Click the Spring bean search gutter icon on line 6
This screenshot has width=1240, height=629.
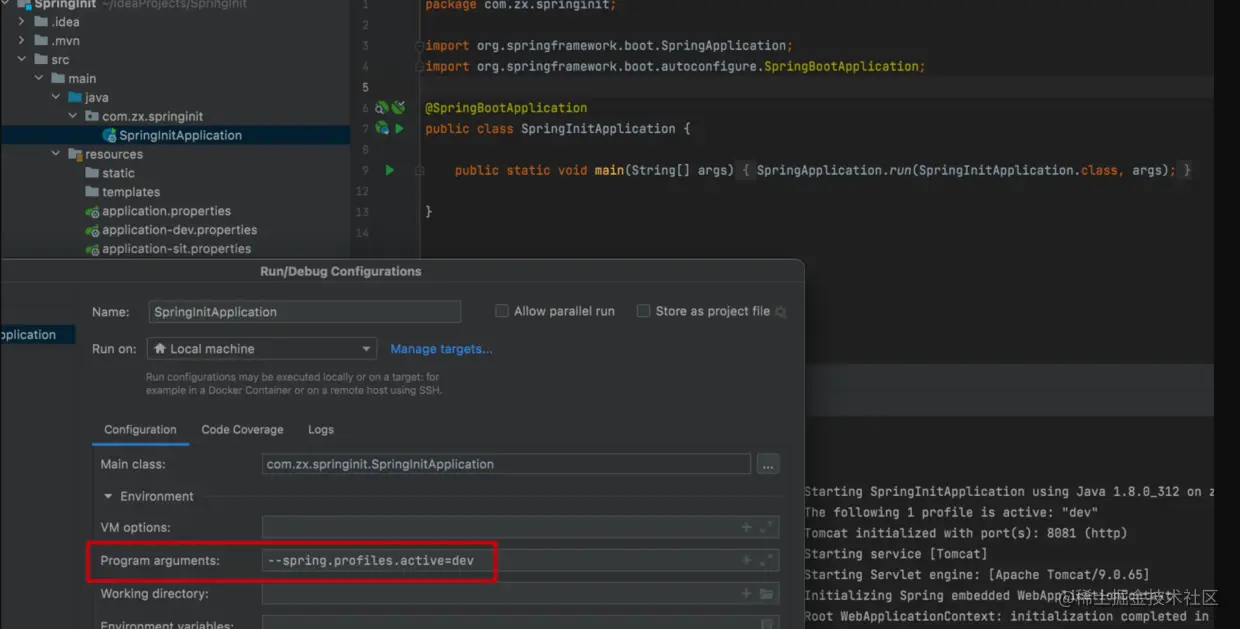382,108
